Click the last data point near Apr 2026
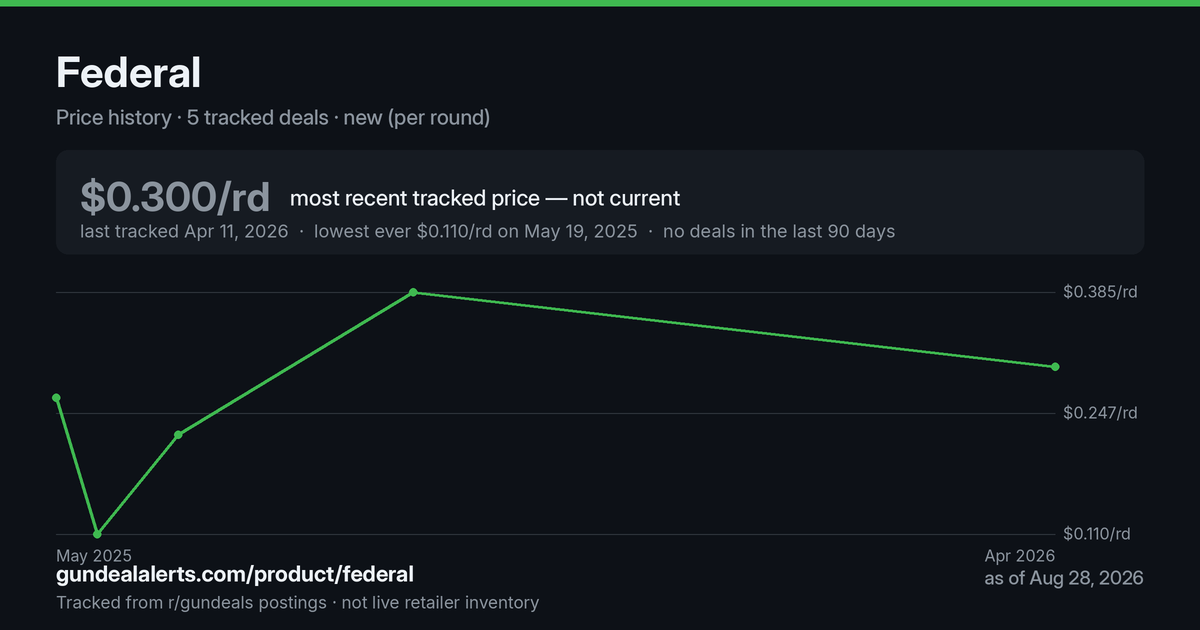 (x=1055, y=367)
